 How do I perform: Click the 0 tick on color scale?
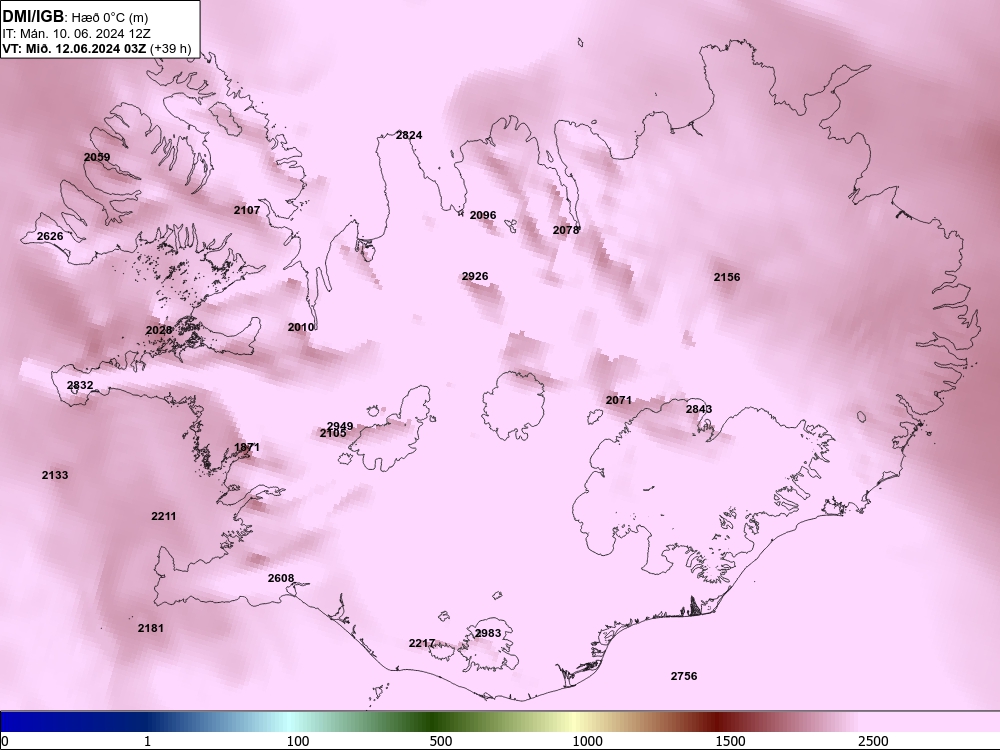5,741
